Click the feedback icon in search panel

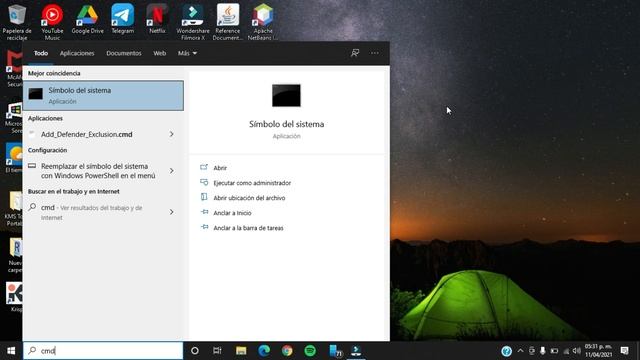coord(355,53)
